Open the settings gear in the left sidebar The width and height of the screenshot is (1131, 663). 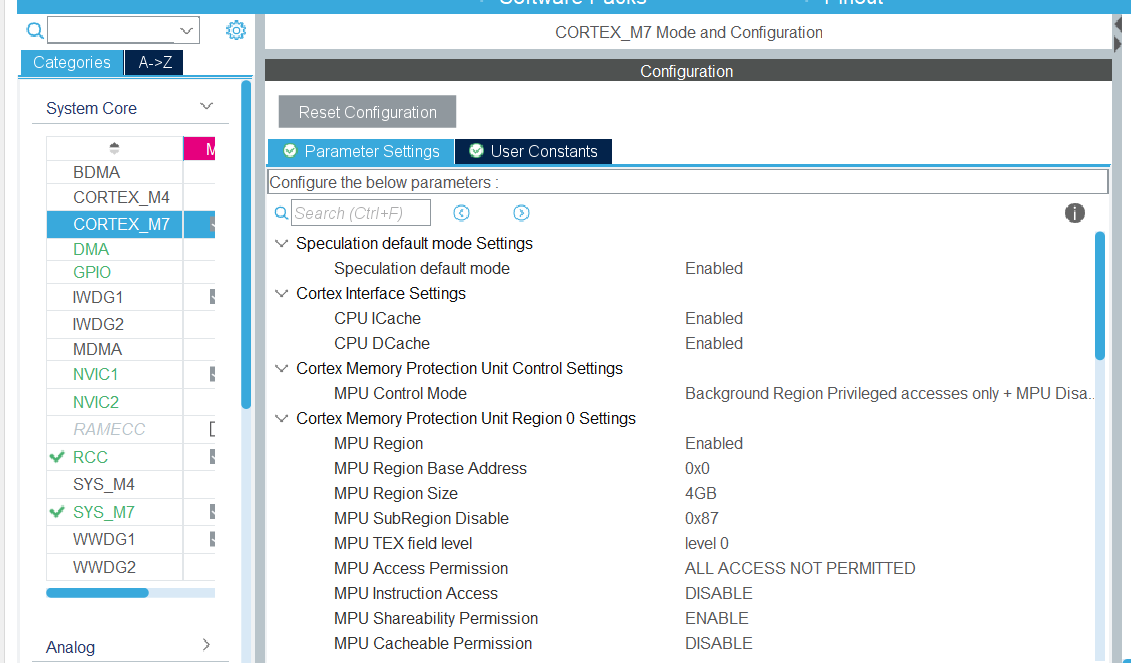pyautogui.click(x=236, y=30)
